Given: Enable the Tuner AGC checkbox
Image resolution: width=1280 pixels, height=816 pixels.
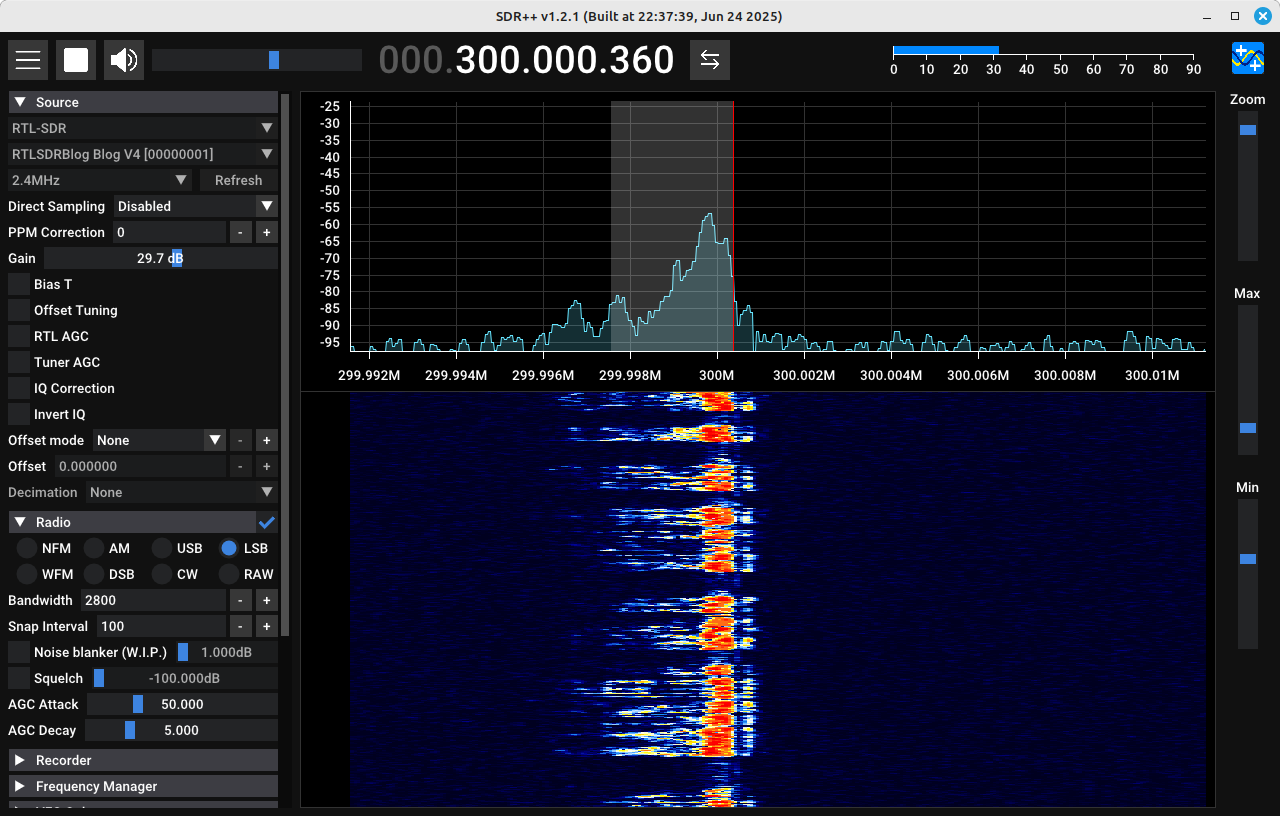Looking at the screenshot, I should point(19,362).
